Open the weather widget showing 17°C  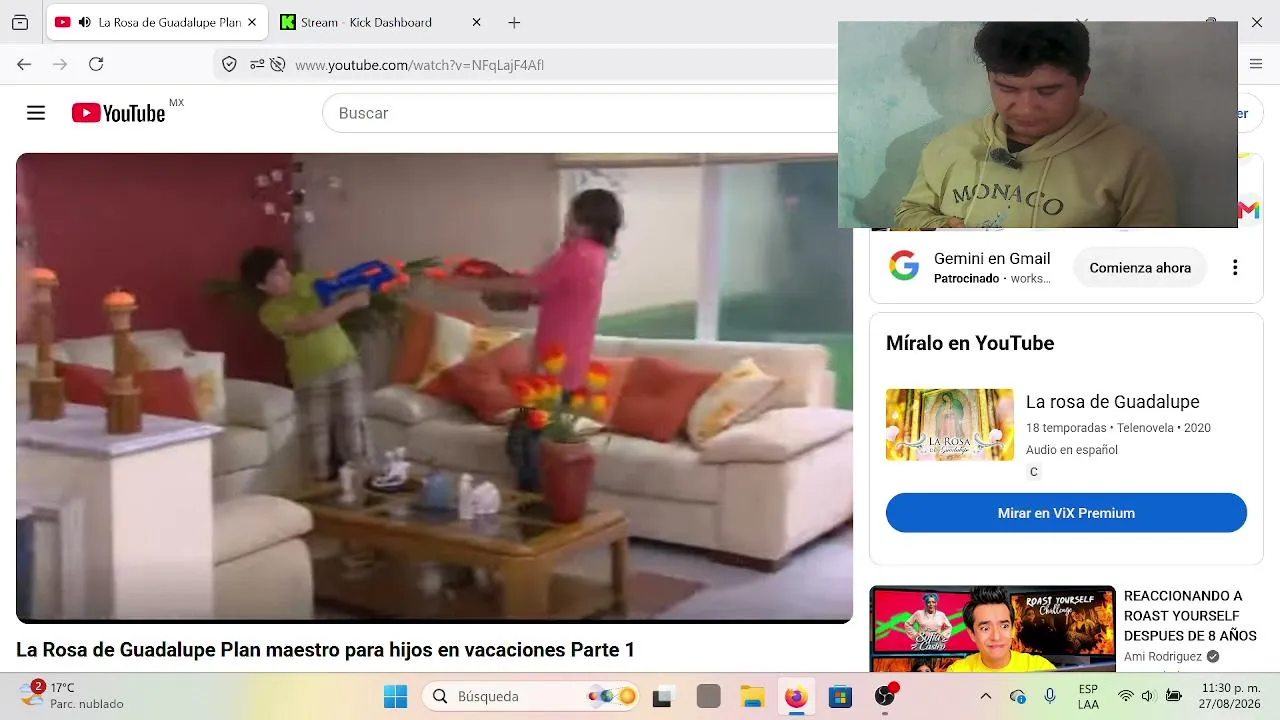72,695
